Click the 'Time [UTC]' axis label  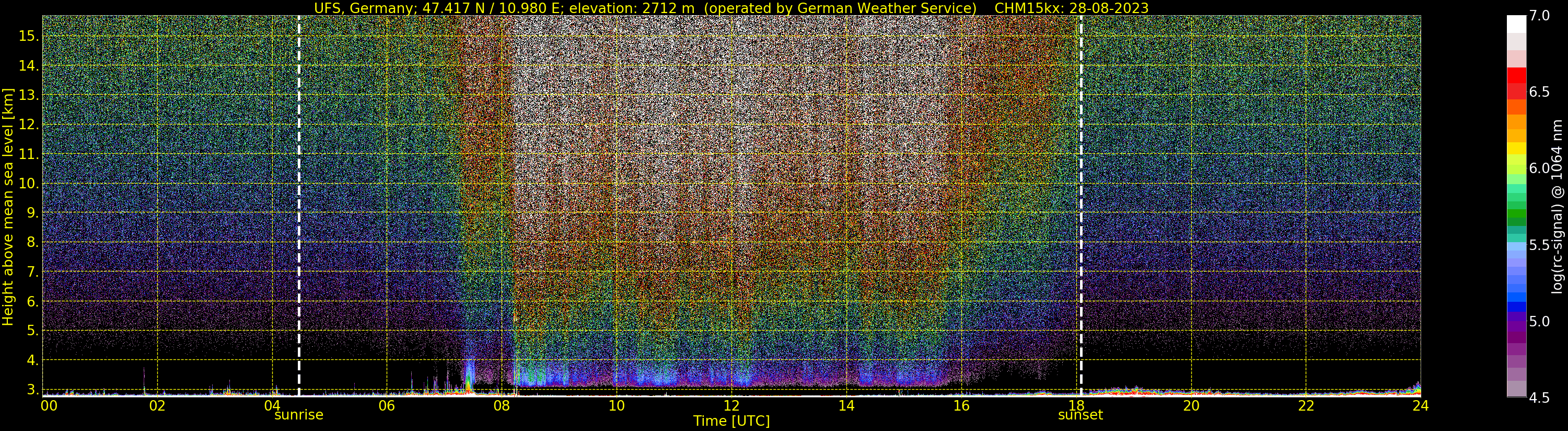pos(731,421)
